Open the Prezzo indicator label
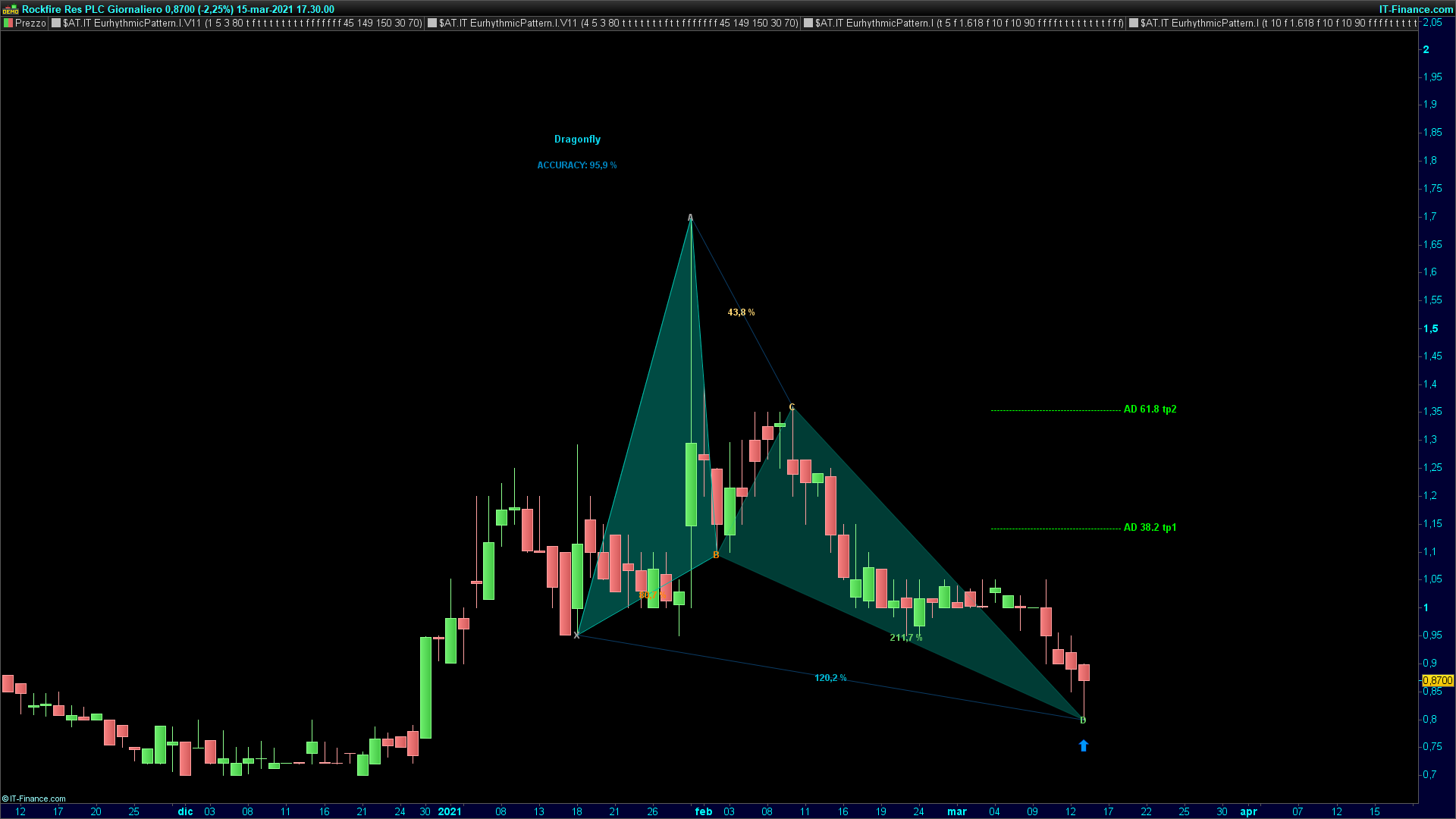Image resolution: width=1456 pixels, height=819 pixels. click(30, 24)
